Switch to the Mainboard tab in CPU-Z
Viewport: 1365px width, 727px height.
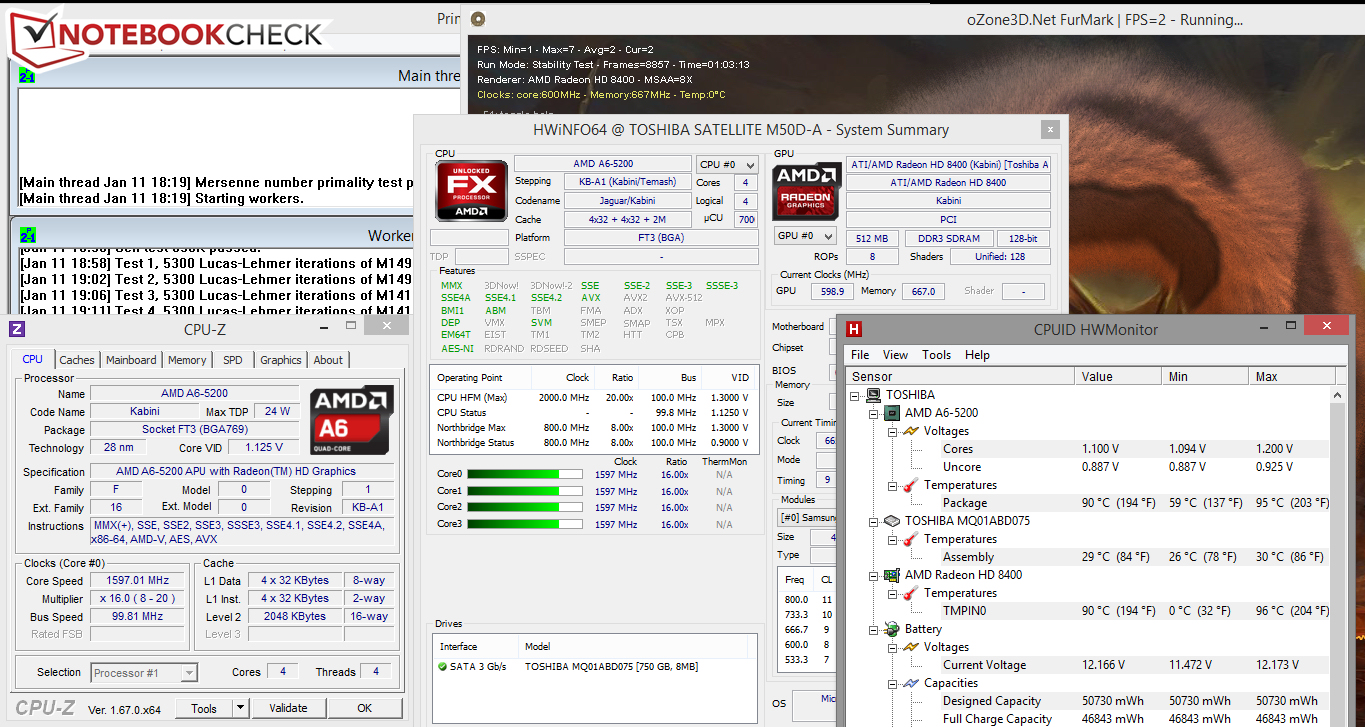131,360
